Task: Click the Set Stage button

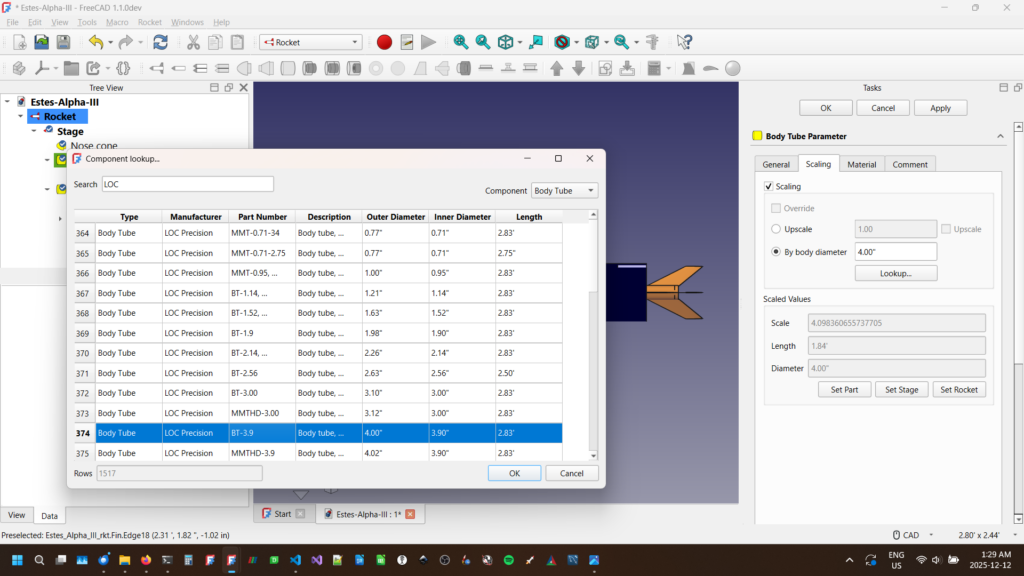Action: coord(901,389)
